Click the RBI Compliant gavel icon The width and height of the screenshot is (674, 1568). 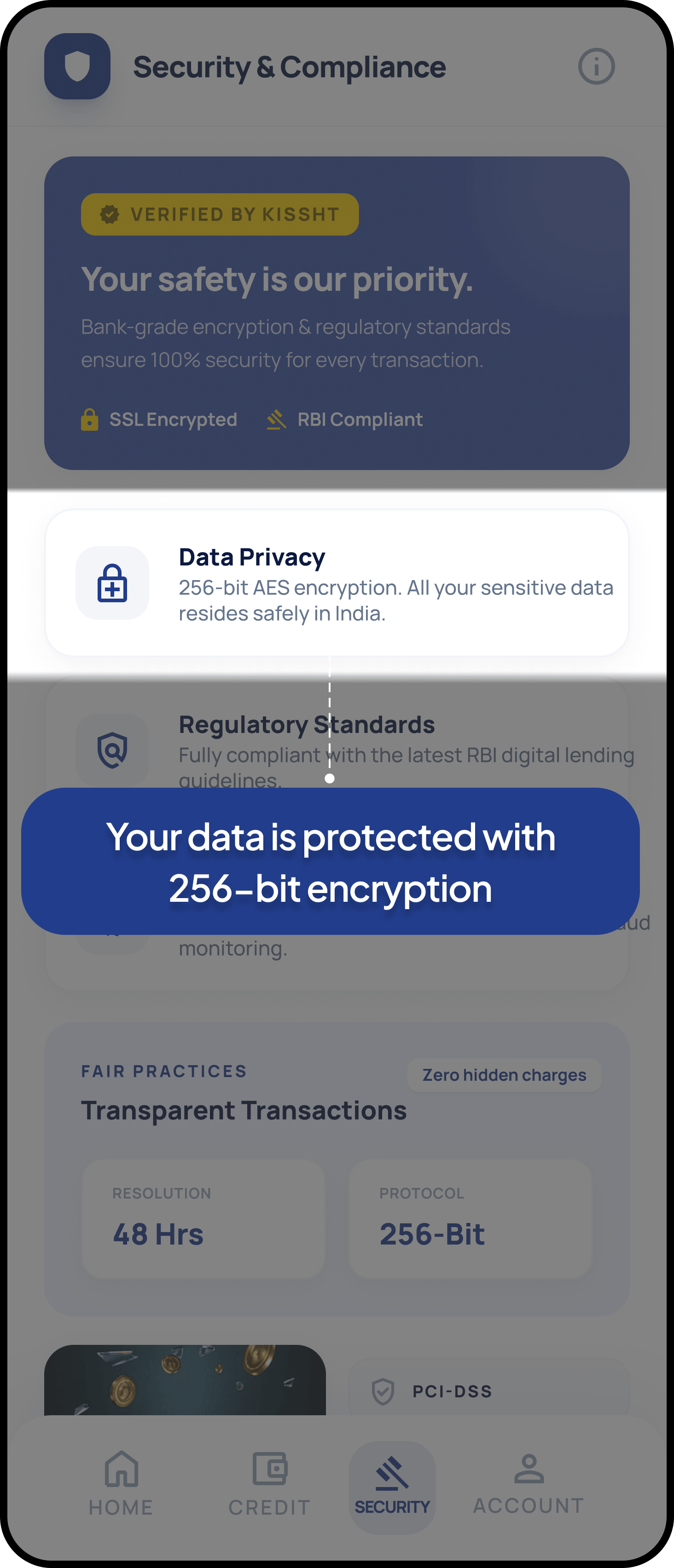276,420
